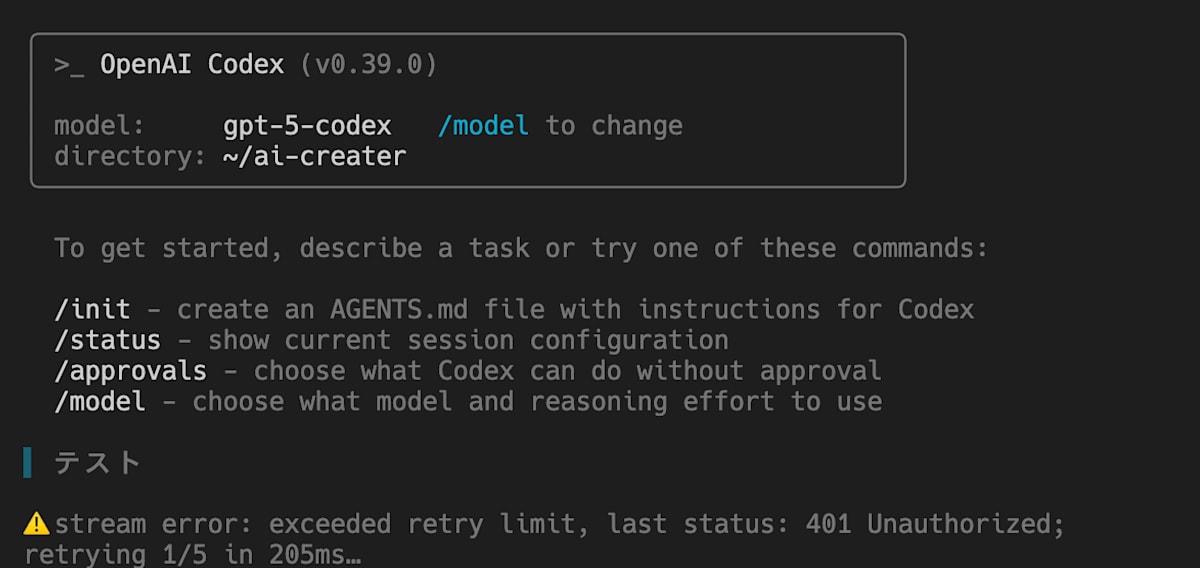The width and height of the screenshot is (1200, 568).
Task: Select the /status command text
Action: [107, 340]
